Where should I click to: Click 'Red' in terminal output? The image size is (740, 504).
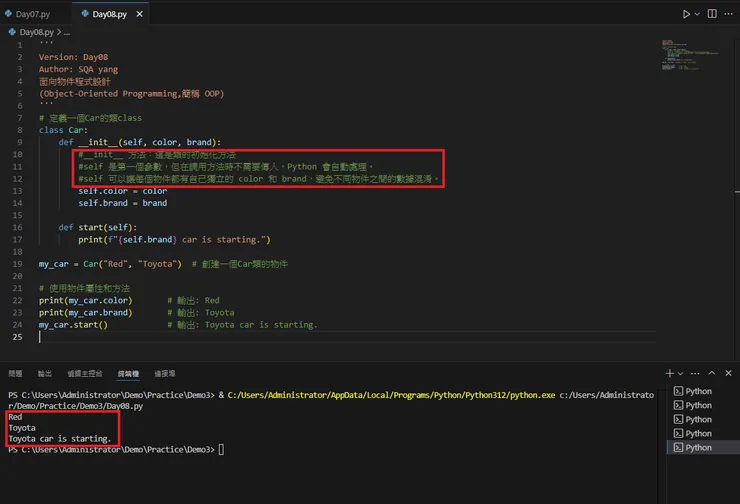click(x=15, y=417)
